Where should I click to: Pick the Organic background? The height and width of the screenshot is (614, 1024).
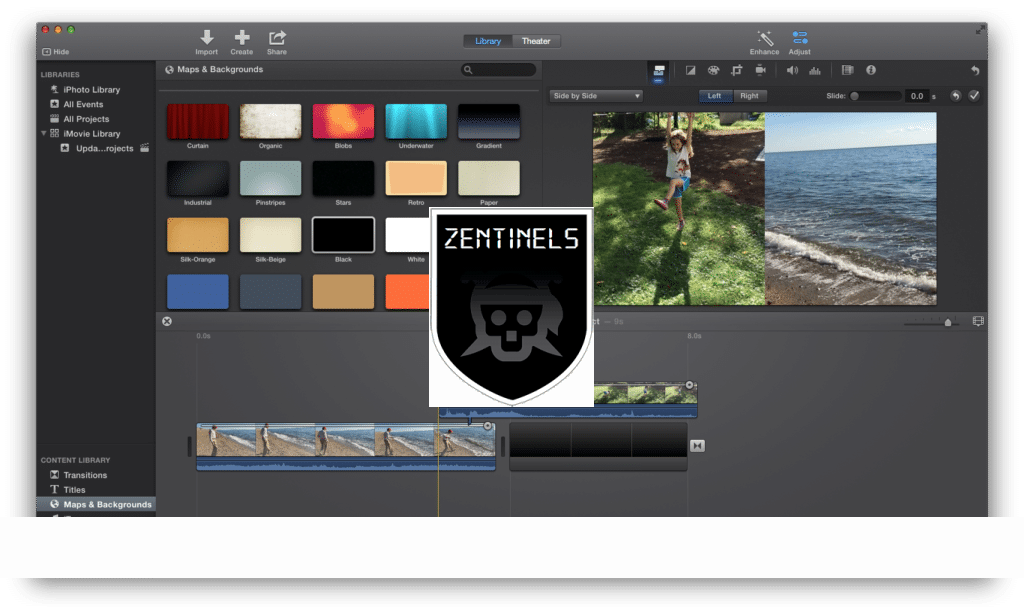pyautogui.click(x=270, y=121)
